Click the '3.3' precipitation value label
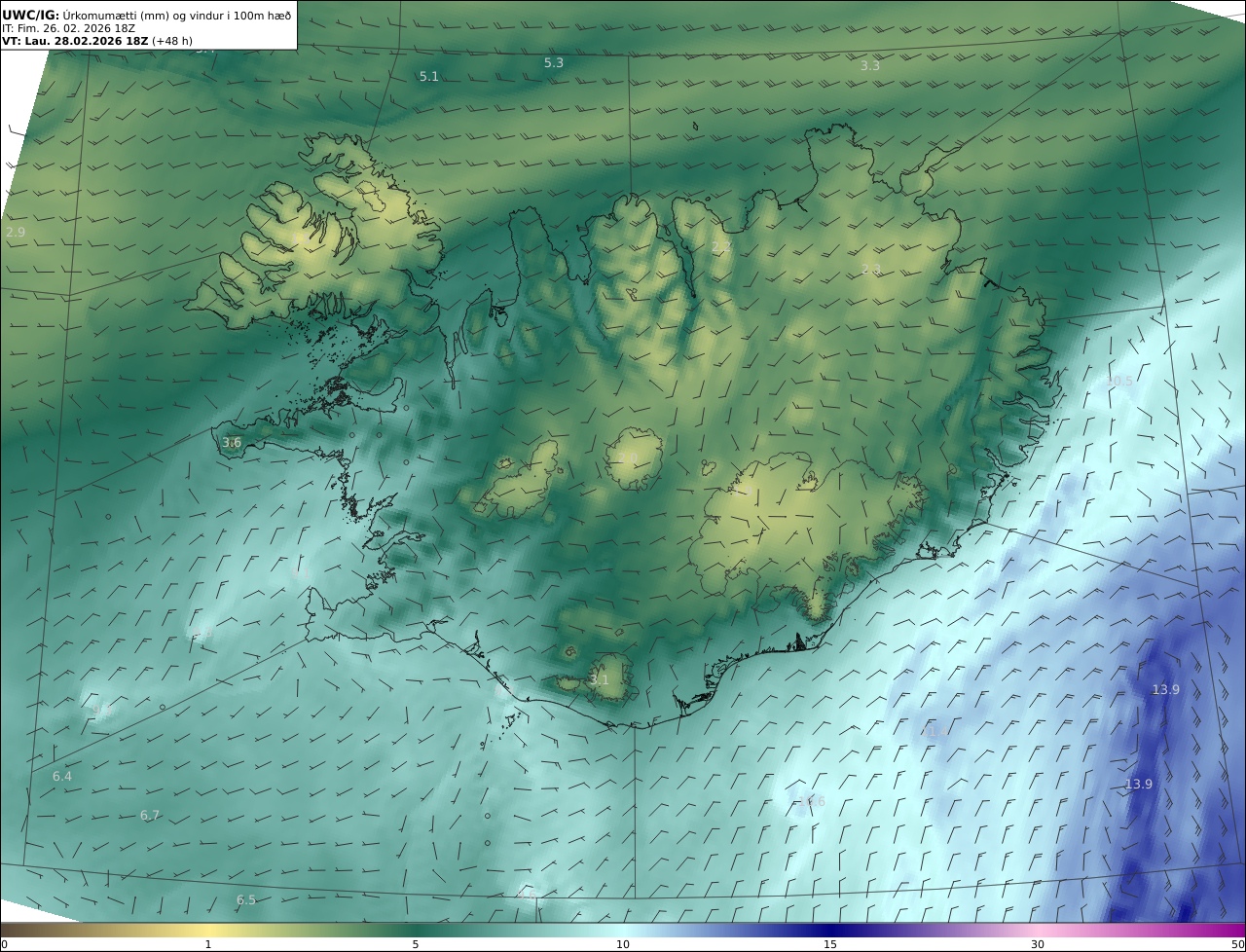 (870, 65)
